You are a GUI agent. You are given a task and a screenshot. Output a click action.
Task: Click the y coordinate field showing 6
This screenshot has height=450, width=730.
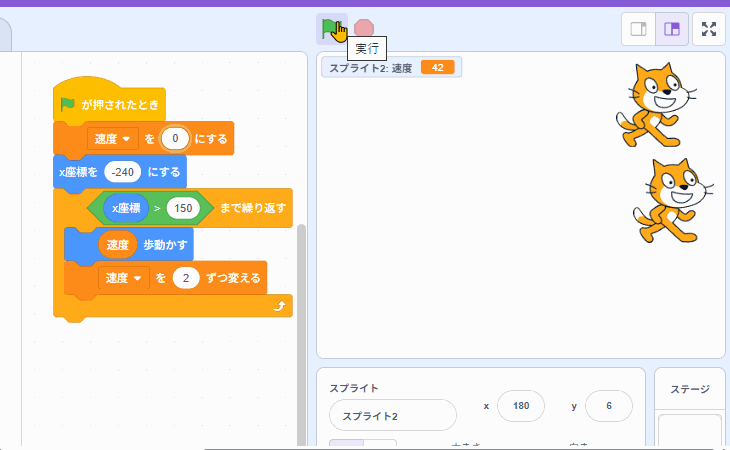pyautogui.click(x=608, y=406)
